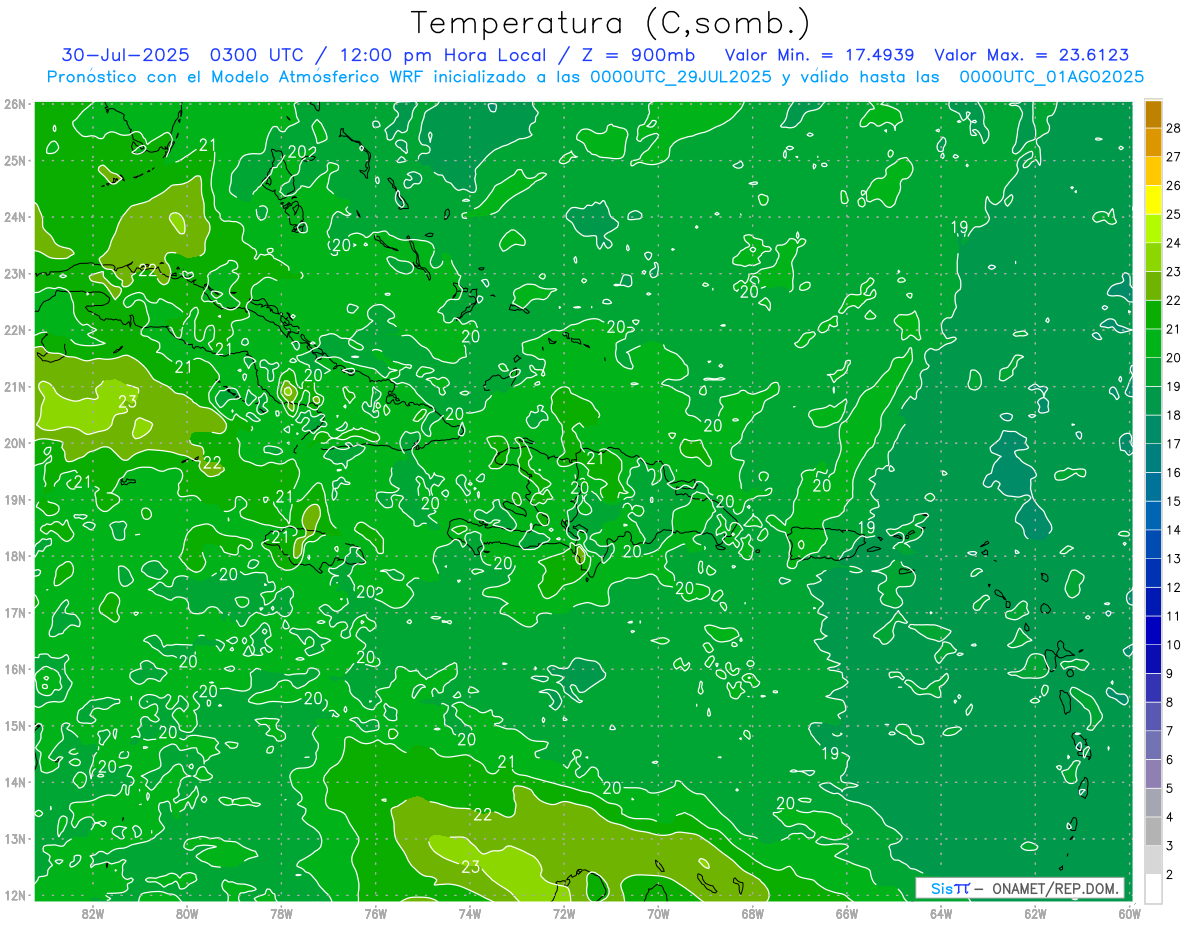This screenshot has width=1200, height=927.
Task: Click the "78W" longitude label
Action: pyautogui.click(x=281, y=913)
